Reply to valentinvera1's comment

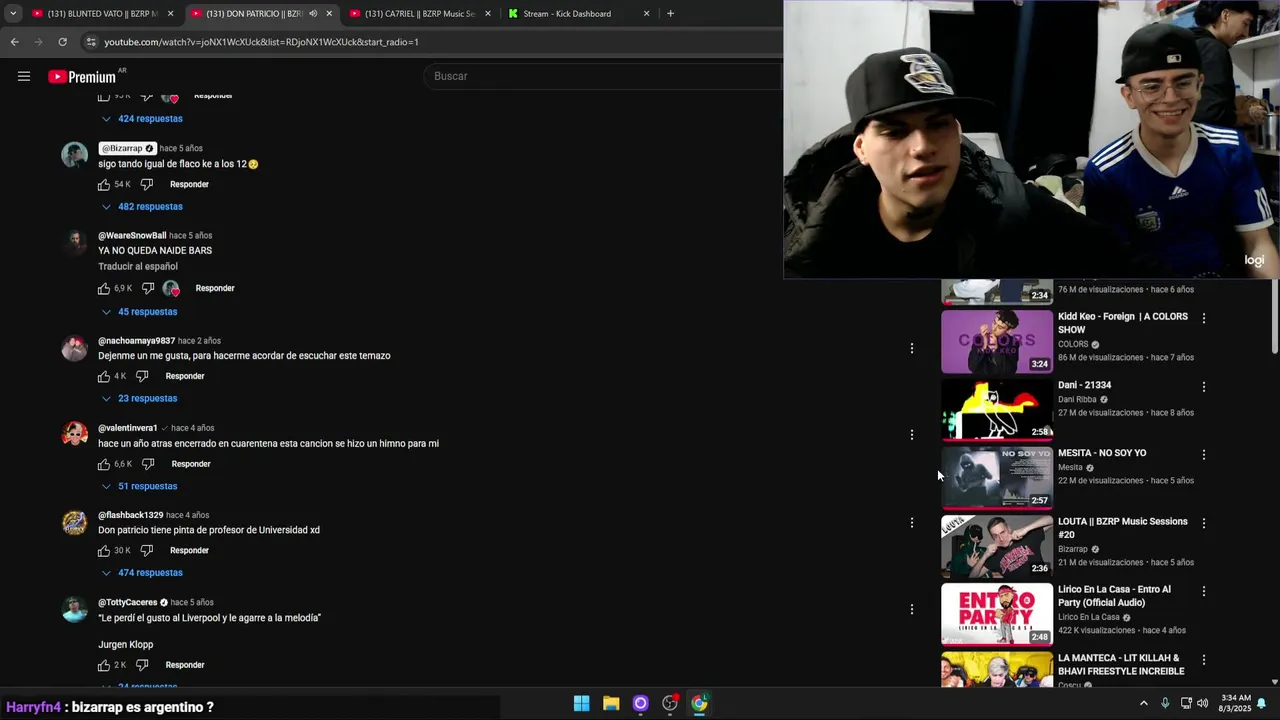(191, 464)
